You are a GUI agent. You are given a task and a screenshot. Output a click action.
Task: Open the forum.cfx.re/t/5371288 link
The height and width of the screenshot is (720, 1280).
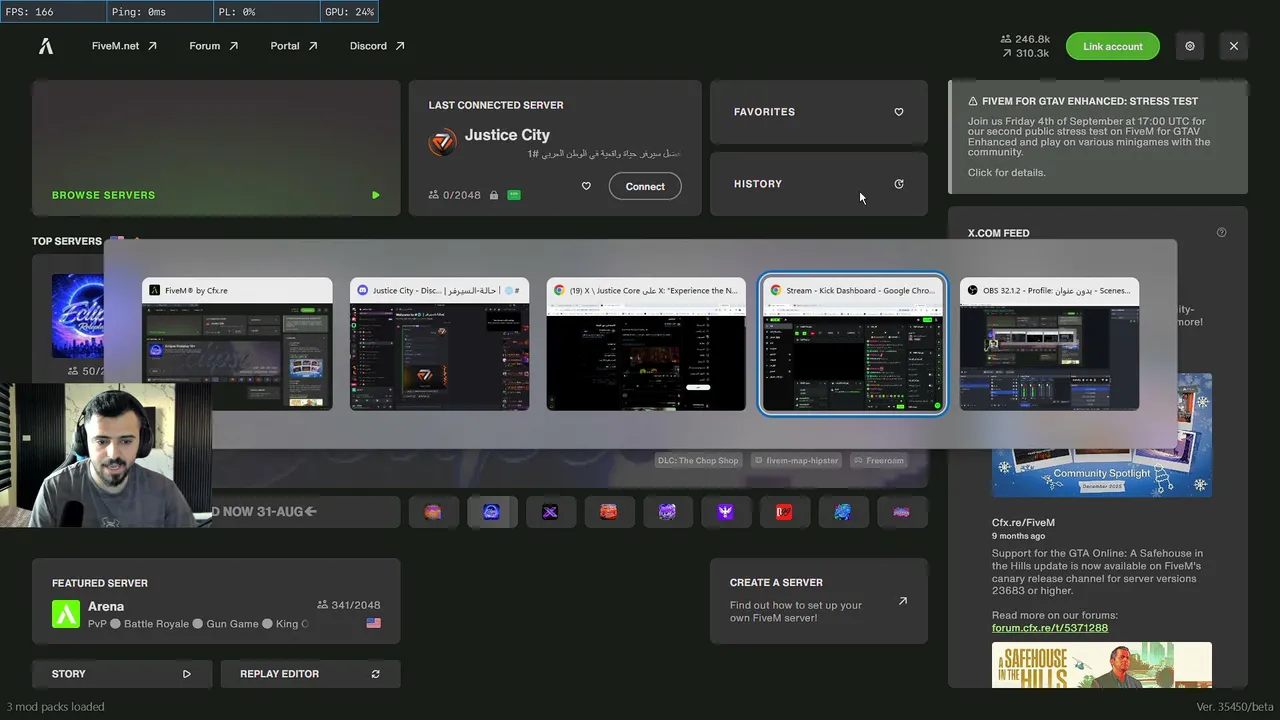[x=1050, y=628]
